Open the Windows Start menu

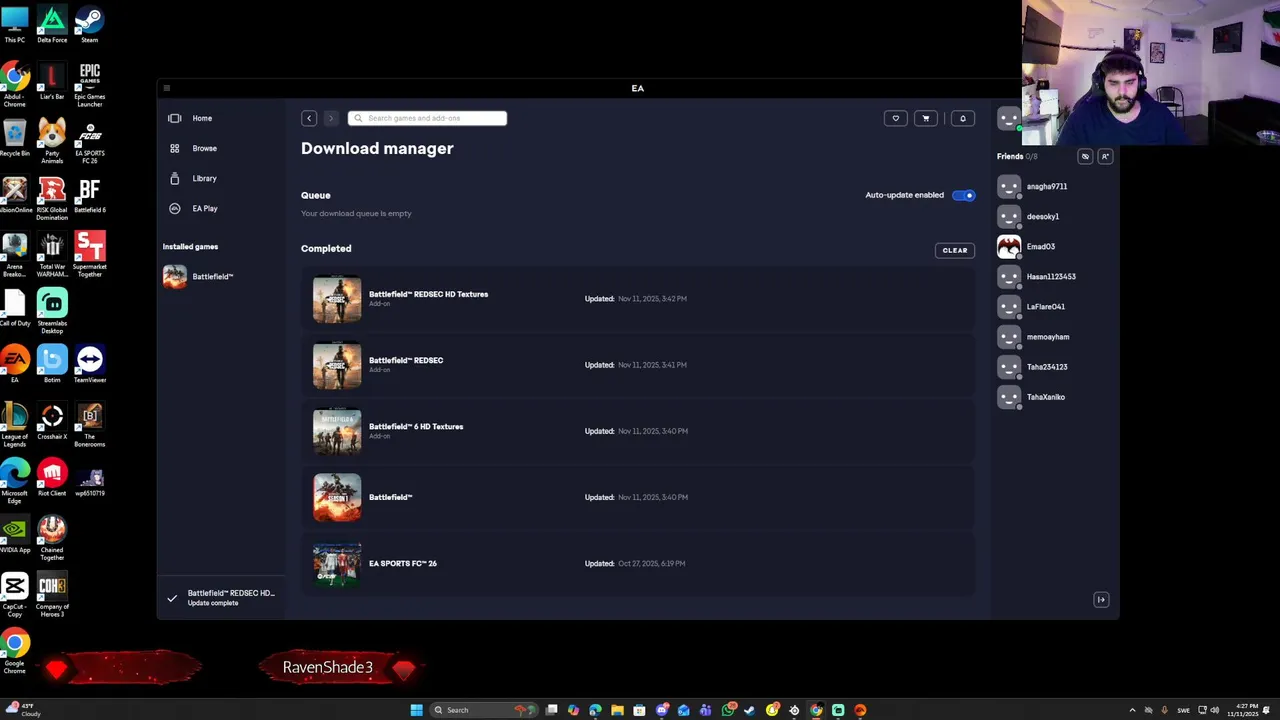tap(416, 710)
